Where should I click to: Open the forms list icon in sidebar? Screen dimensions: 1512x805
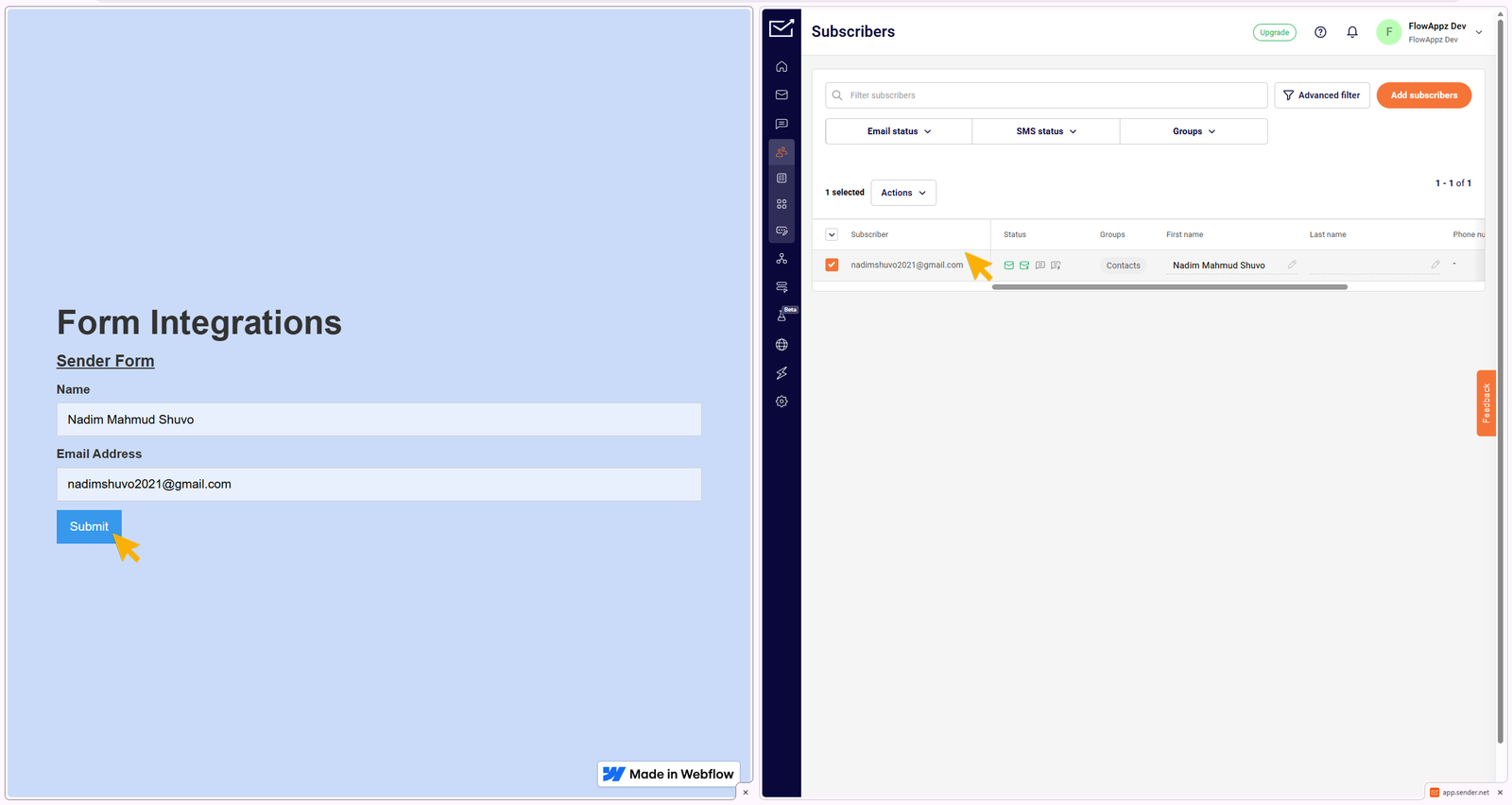782,178
